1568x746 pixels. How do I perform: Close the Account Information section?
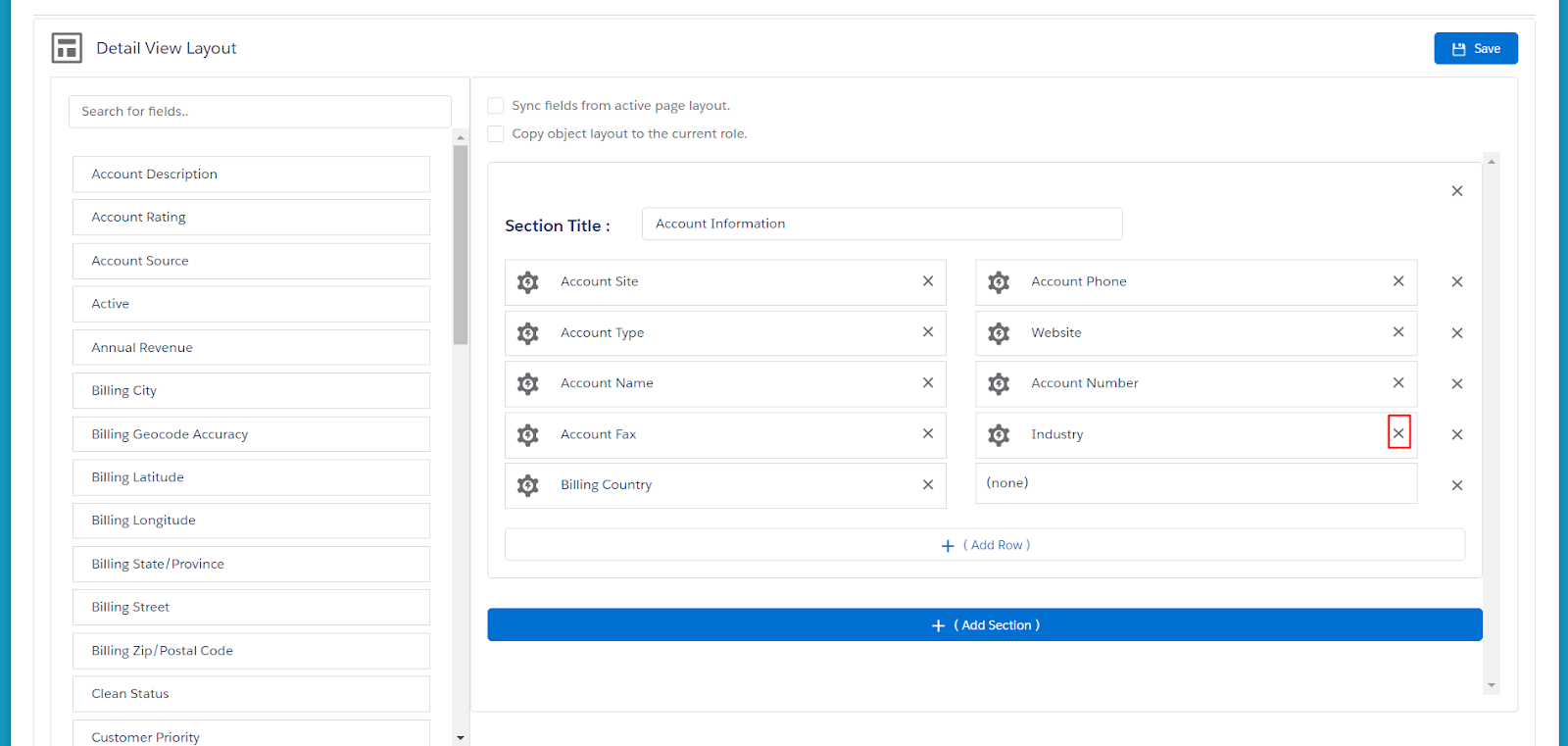tap(1457, 191)
